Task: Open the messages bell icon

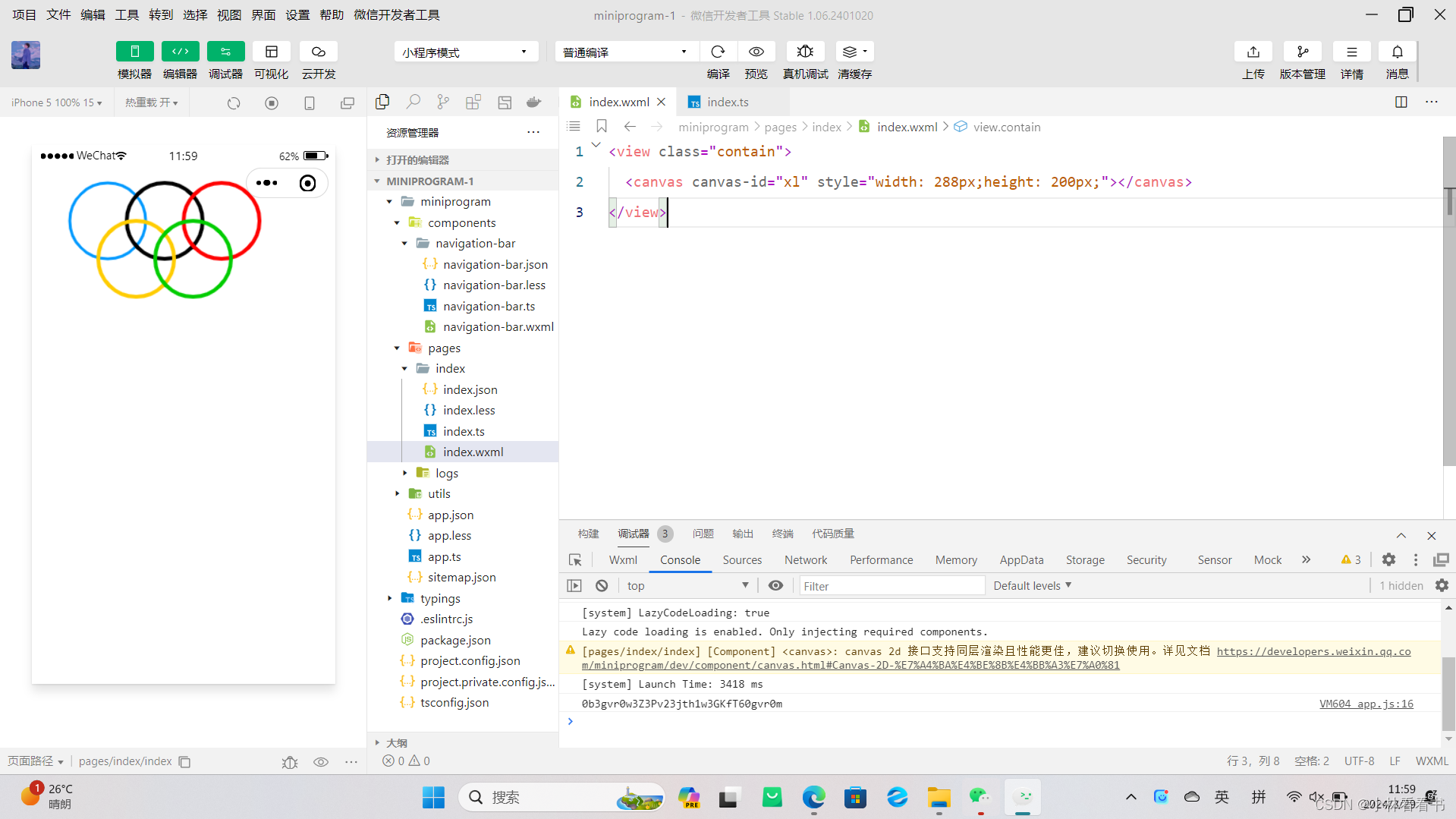Action: pyautogui.click(x=1397, y=52)
